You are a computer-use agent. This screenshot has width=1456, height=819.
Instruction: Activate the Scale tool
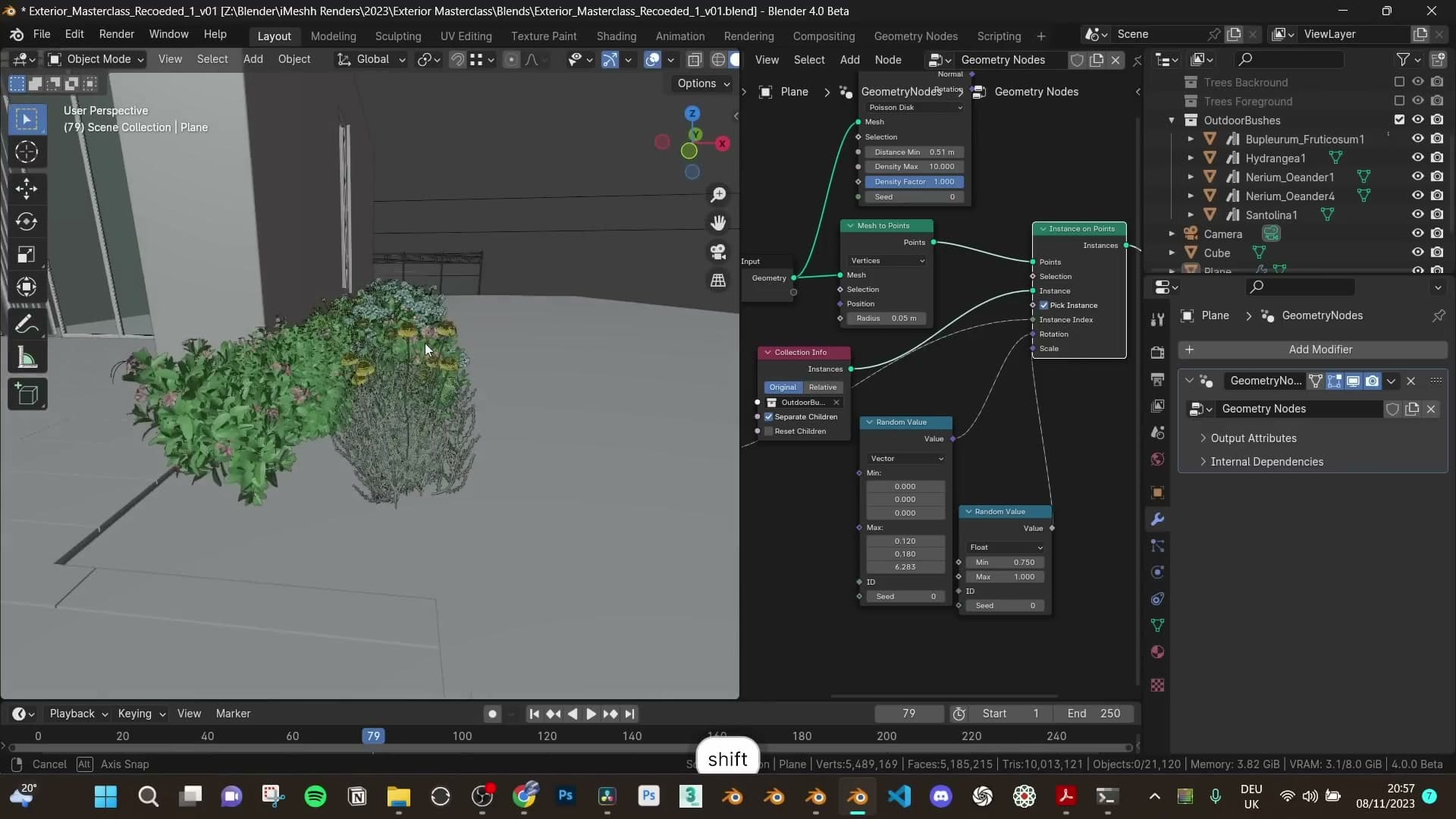27,254
